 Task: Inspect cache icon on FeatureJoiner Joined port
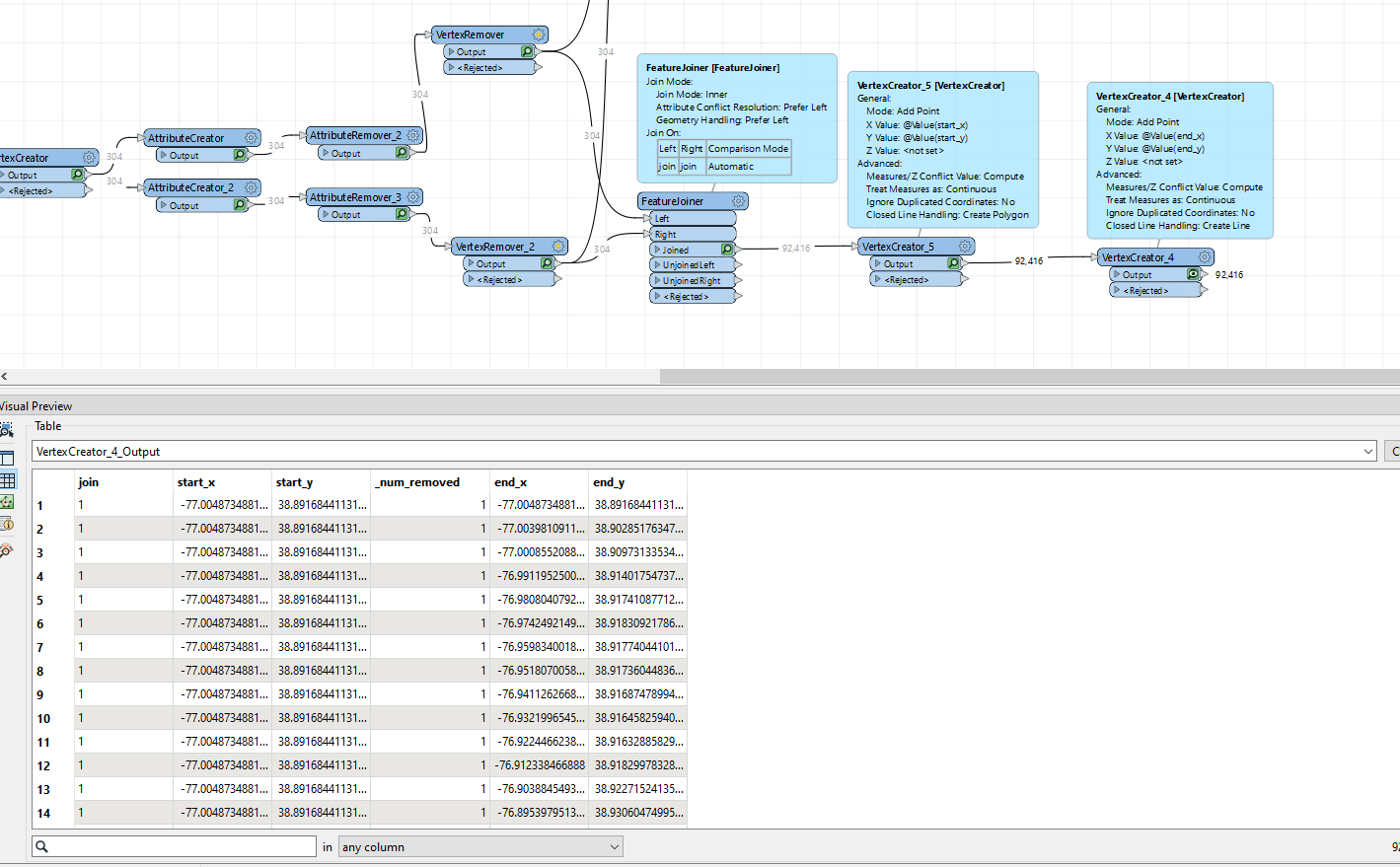click(727, 250)
